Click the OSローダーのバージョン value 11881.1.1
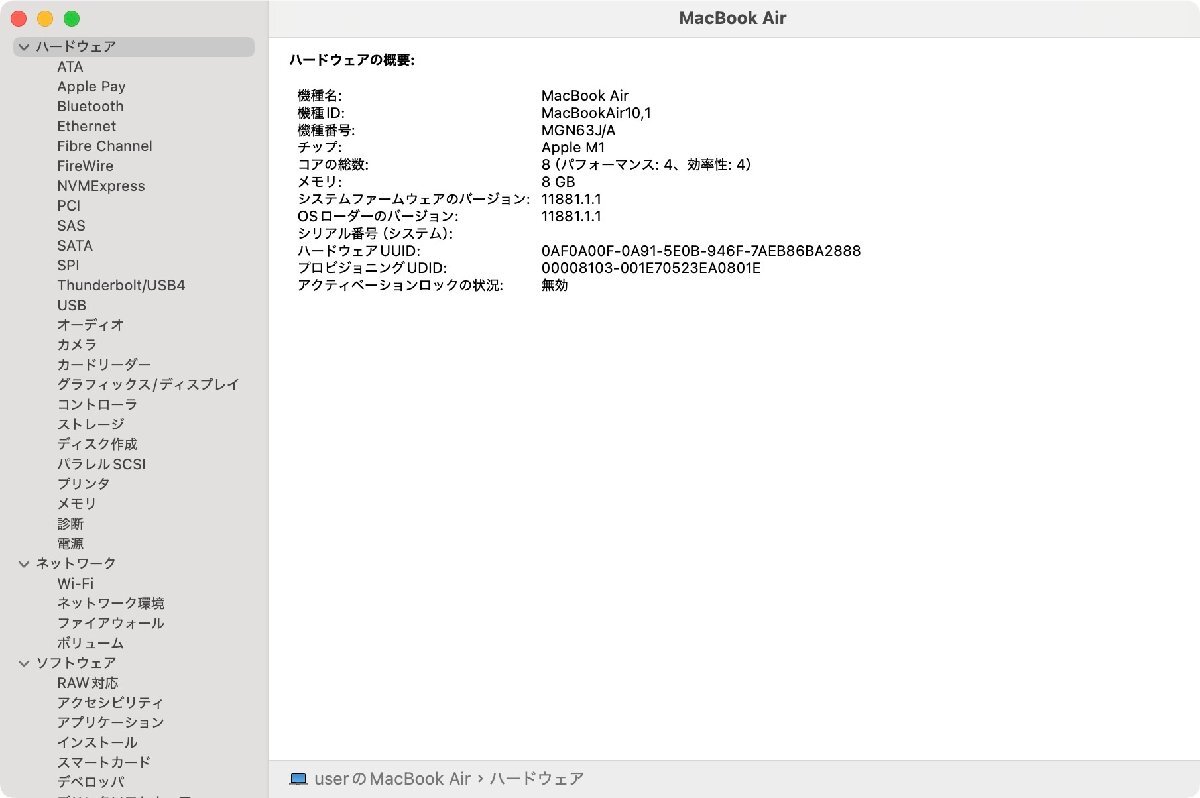 point(571,216)
